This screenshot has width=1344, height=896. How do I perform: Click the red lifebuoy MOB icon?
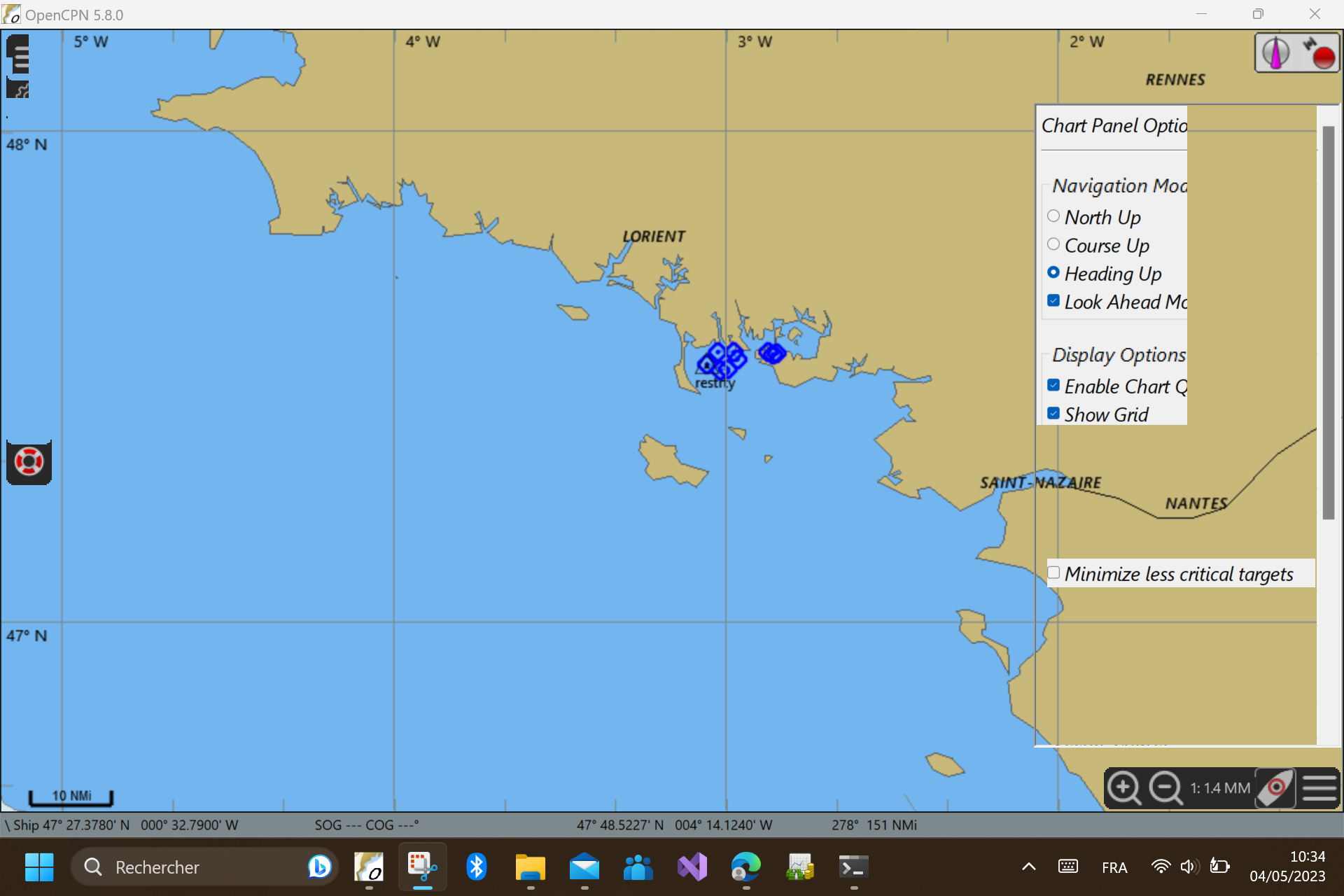29,462
